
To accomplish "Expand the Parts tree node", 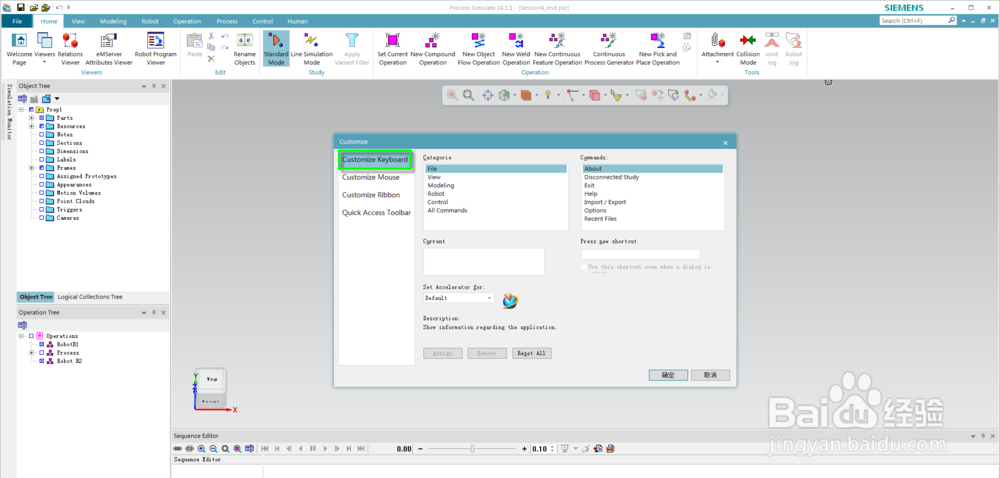I will point(31,118).
